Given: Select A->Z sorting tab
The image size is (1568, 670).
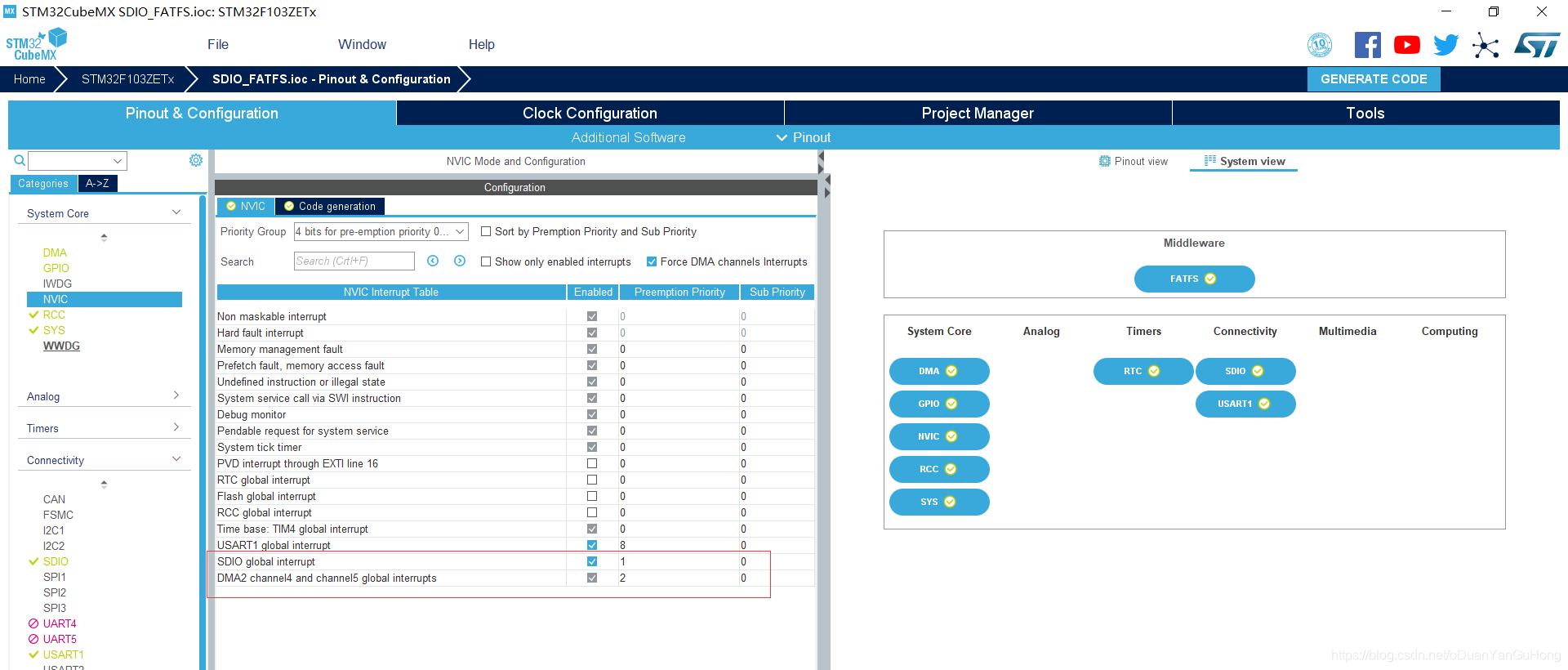Looking at the screenshot, I should pyautogui.click(x=97, y=183).
